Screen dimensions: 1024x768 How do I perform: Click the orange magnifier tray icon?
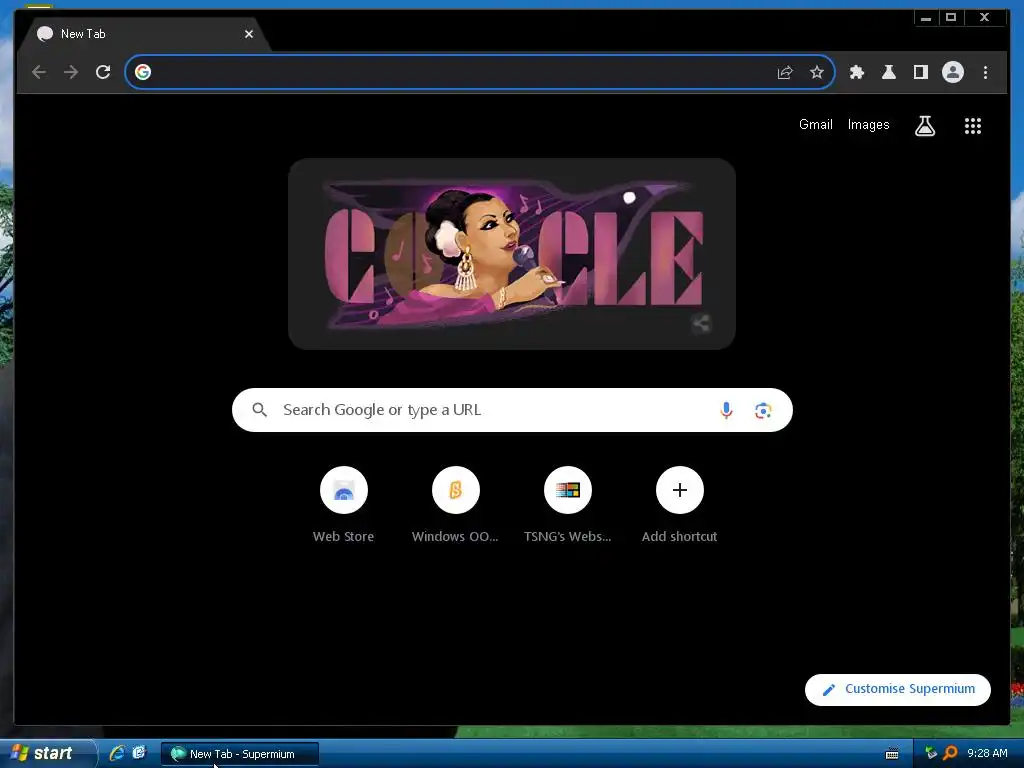pyautogui.click(x=950, y=753)
